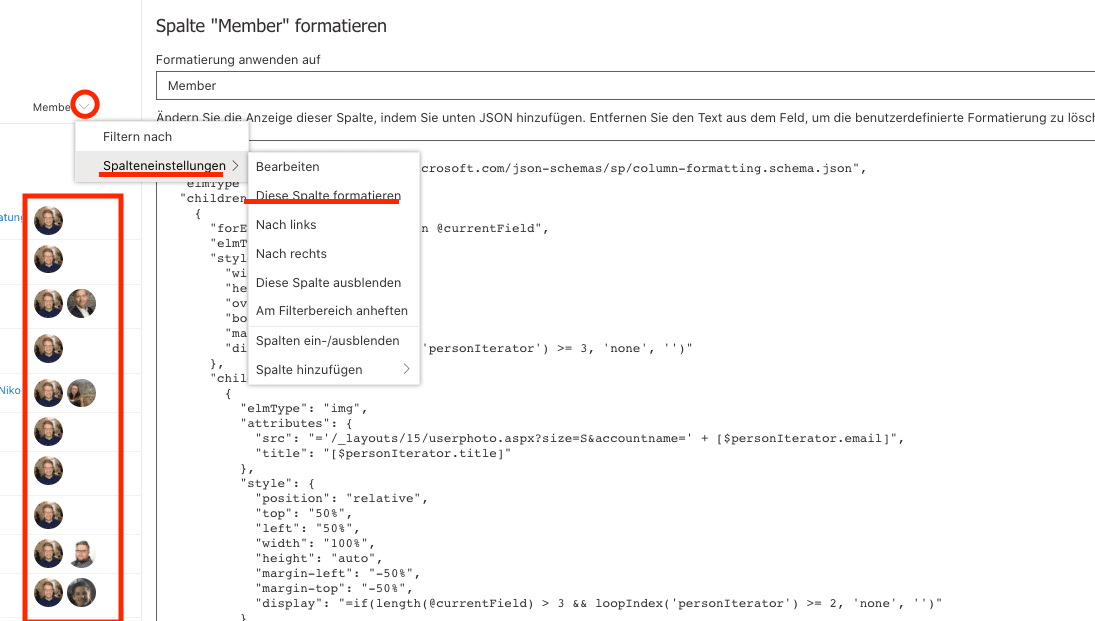Pin column using "Am Filterbereich anheften"
Screen dimensions: 1095x621
point(331,311)
